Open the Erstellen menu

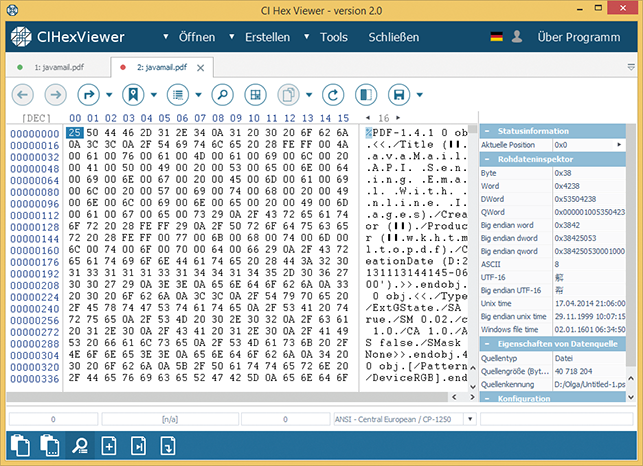(x=267, y=37)
